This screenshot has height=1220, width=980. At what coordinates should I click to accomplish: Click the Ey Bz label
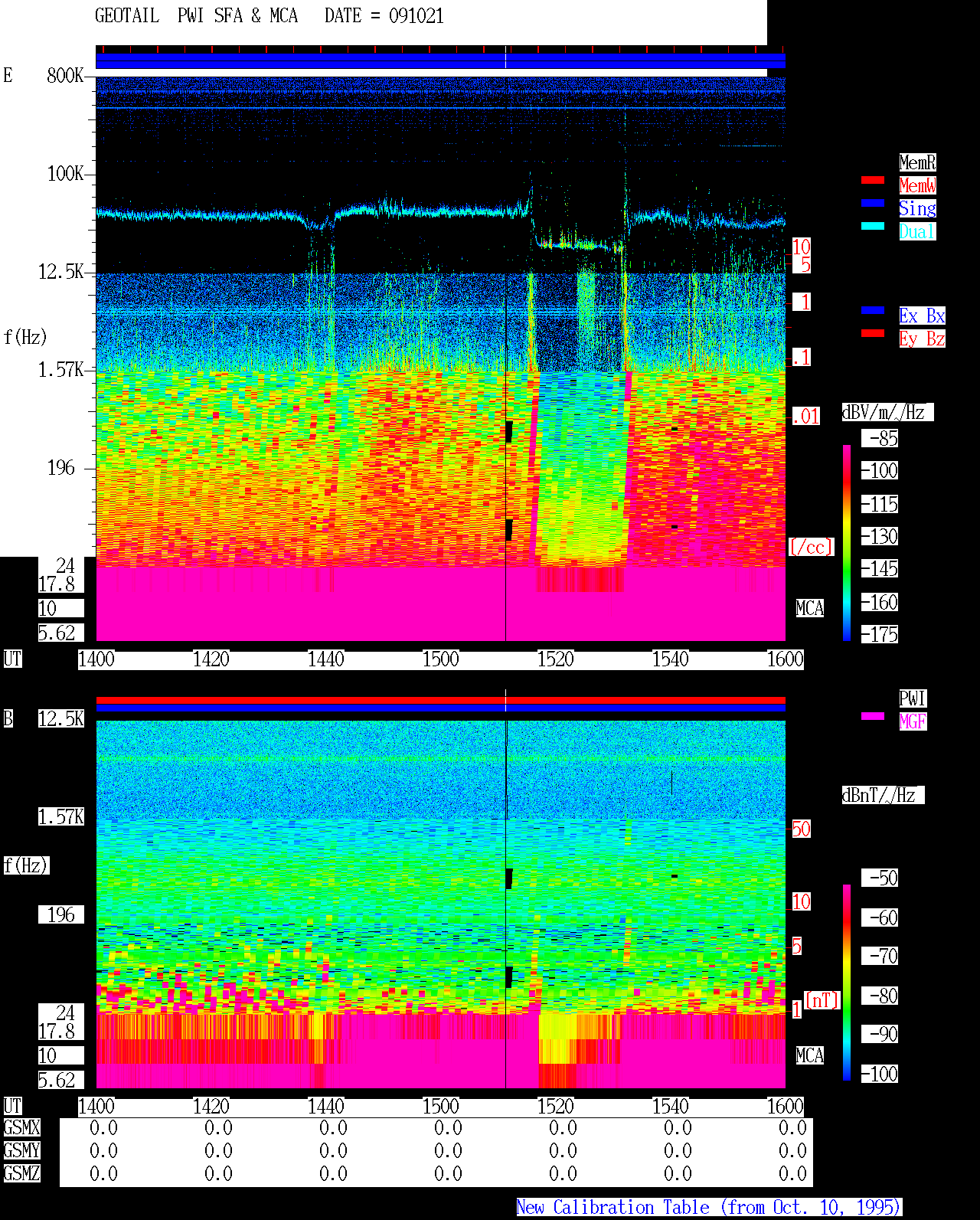point(922,339)
